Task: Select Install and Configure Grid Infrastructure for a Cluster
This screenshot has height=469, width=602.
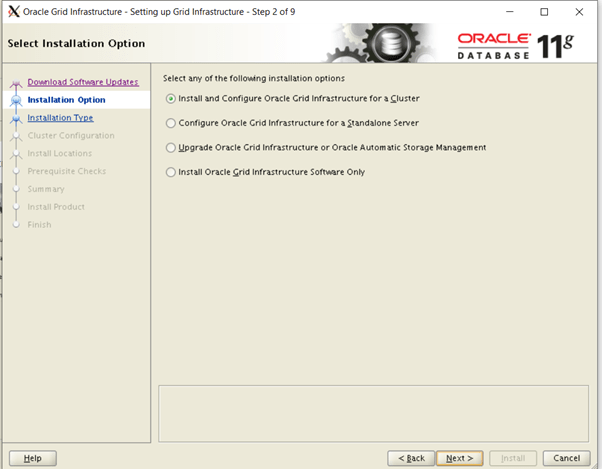Action: pos(171,98)
